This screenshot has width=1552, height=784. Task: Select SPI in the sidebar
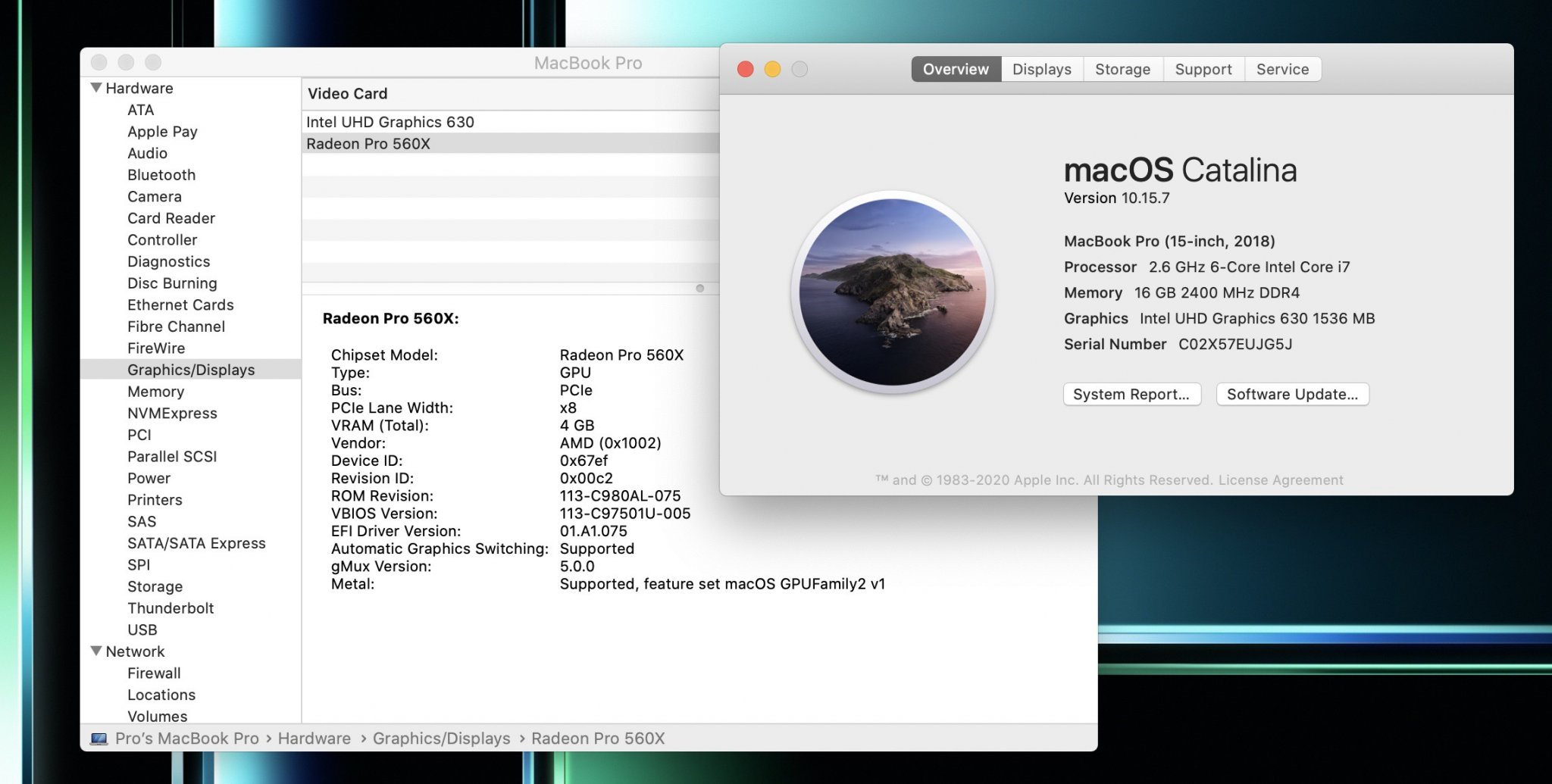(x=139, y=564)
